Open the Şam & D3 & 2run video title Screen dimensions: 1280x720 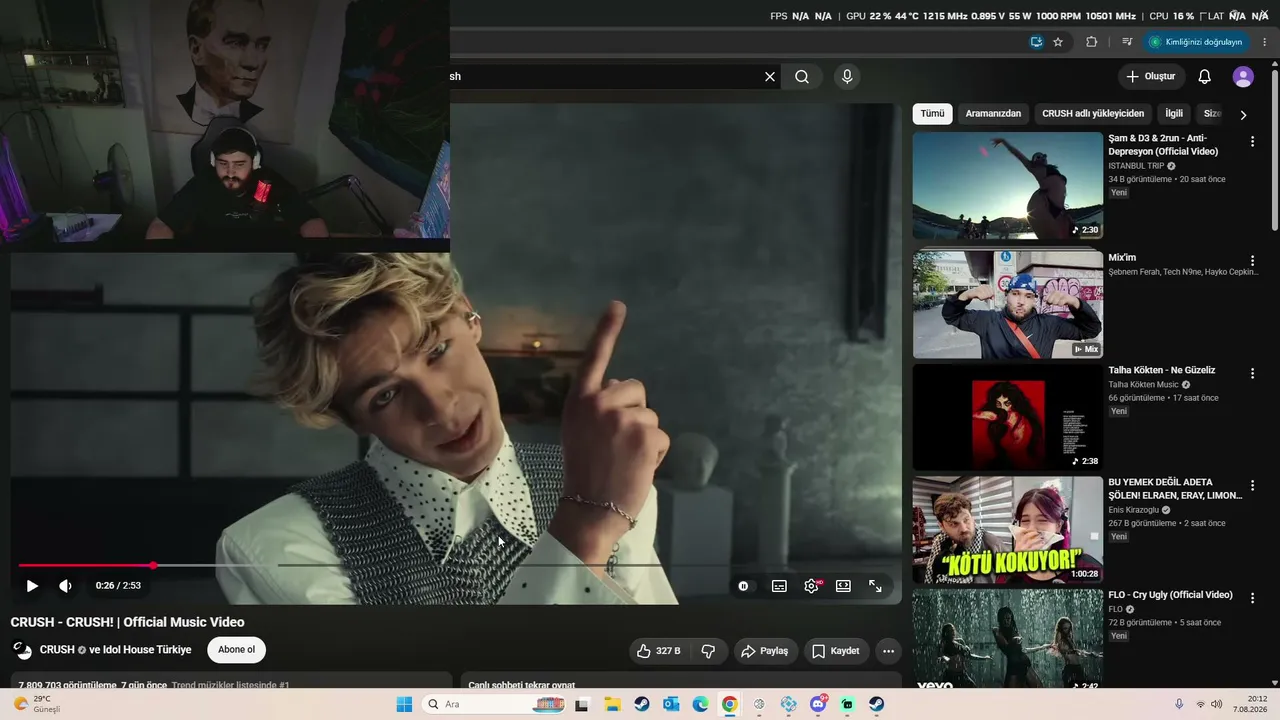click(x=1163, y=145)
